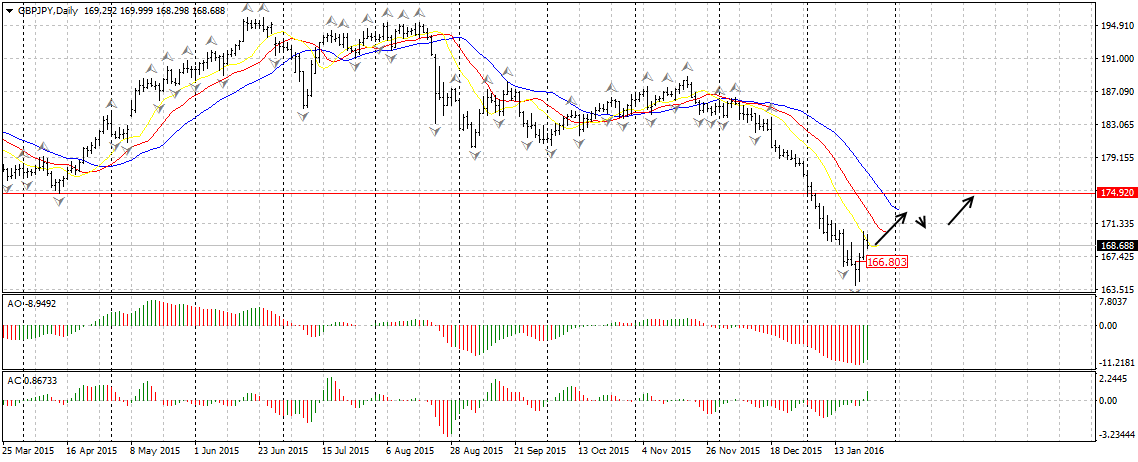The height and width of the screenshot is (462, 1138).
Task: Click the 163.515 price axis label
Action: click(1116, 290)
